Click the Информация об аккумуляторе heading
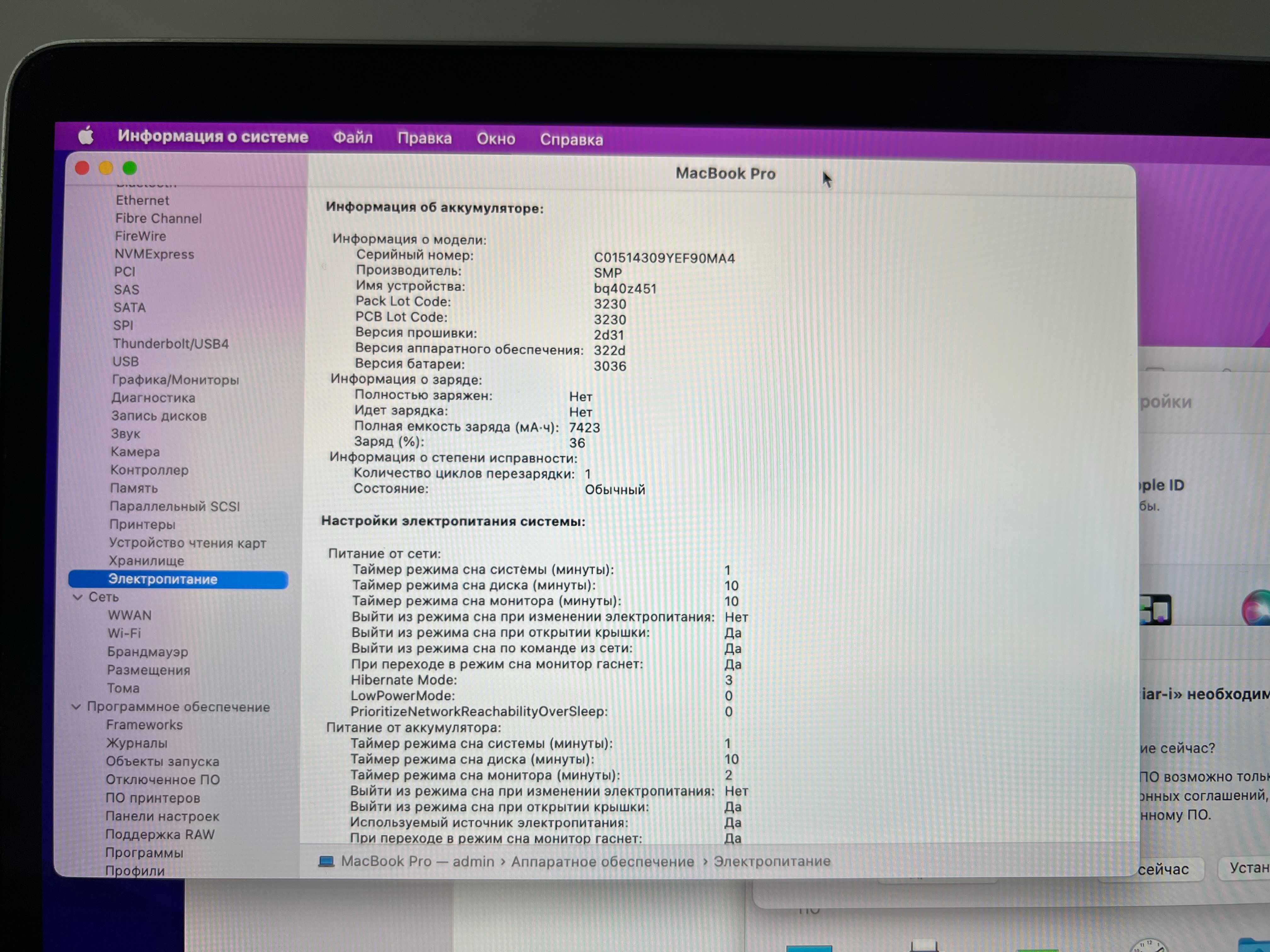The height and width of the screenshot is (952, 1270). 435,208
